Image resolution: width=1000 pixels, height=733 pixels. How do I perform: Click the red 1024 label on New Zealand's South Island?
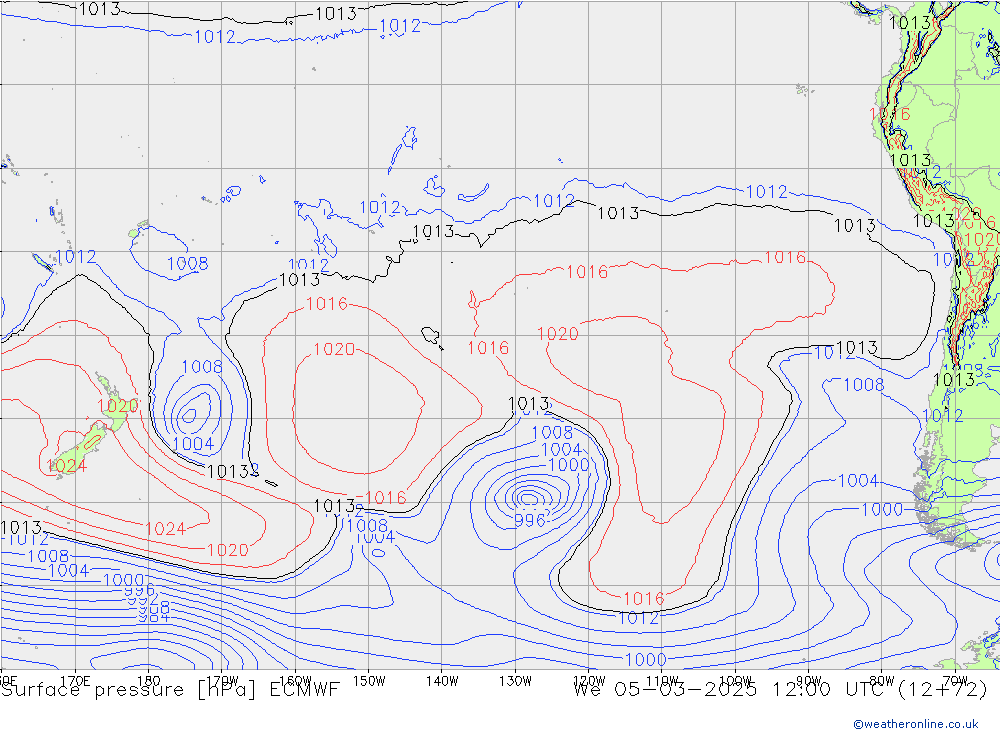pos(67,466)
